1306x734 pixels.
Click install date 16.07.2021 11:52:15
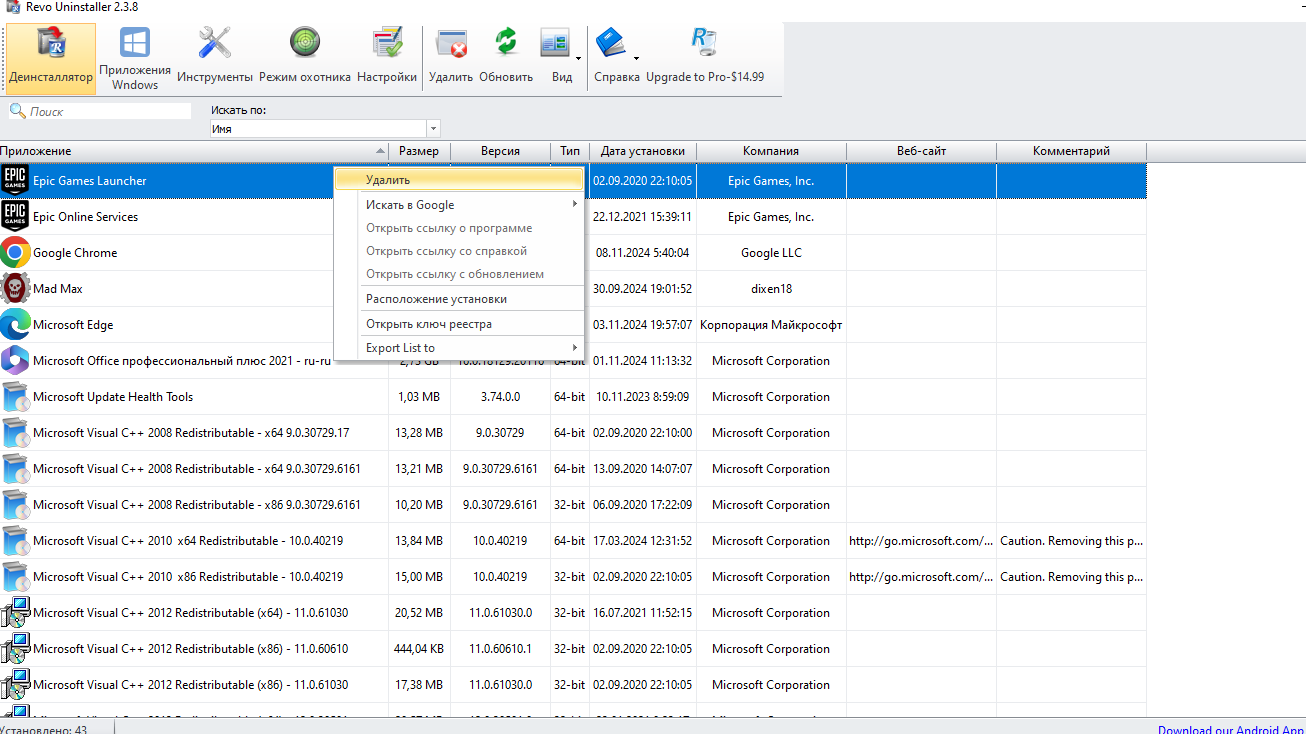642,613
